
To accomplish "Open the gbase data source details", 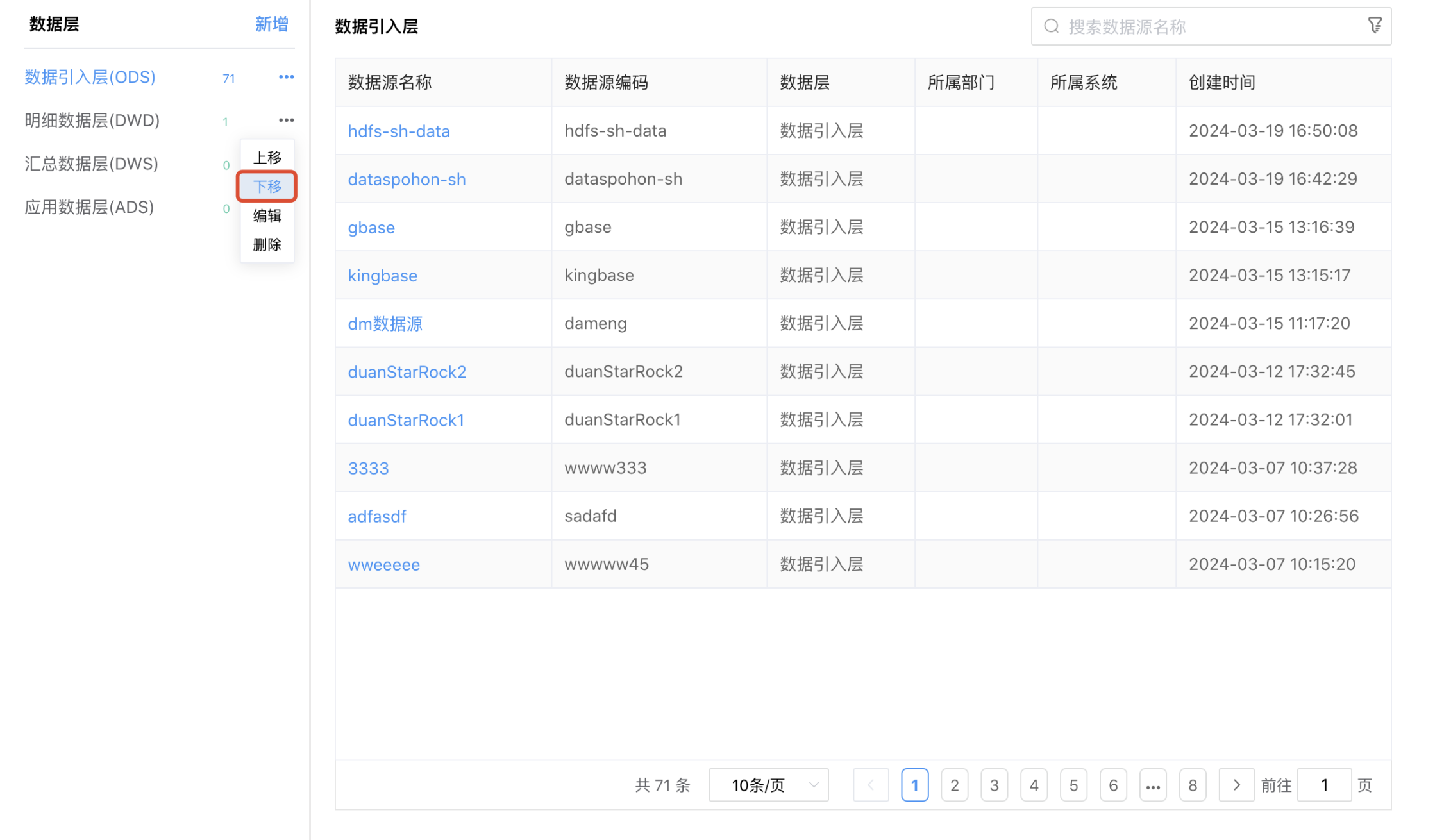I will [x=371, y=227].
